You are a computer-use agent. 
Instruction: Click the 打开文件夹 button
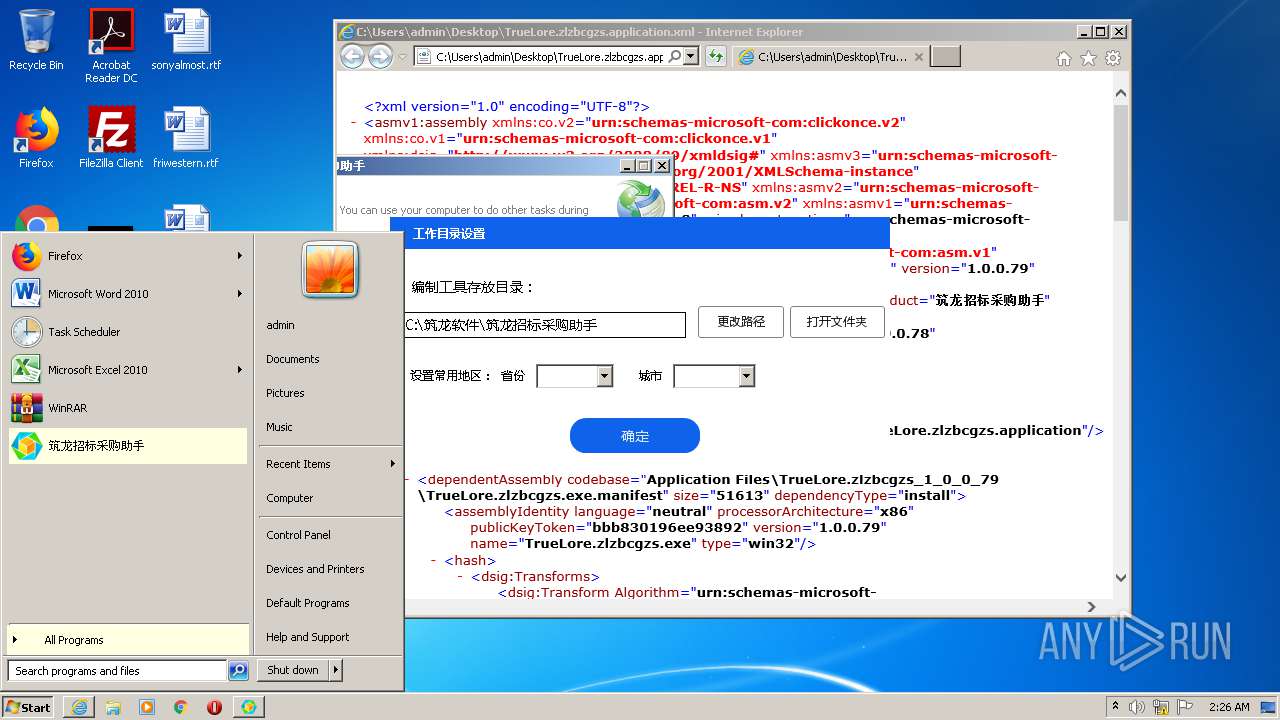[837, 322]
